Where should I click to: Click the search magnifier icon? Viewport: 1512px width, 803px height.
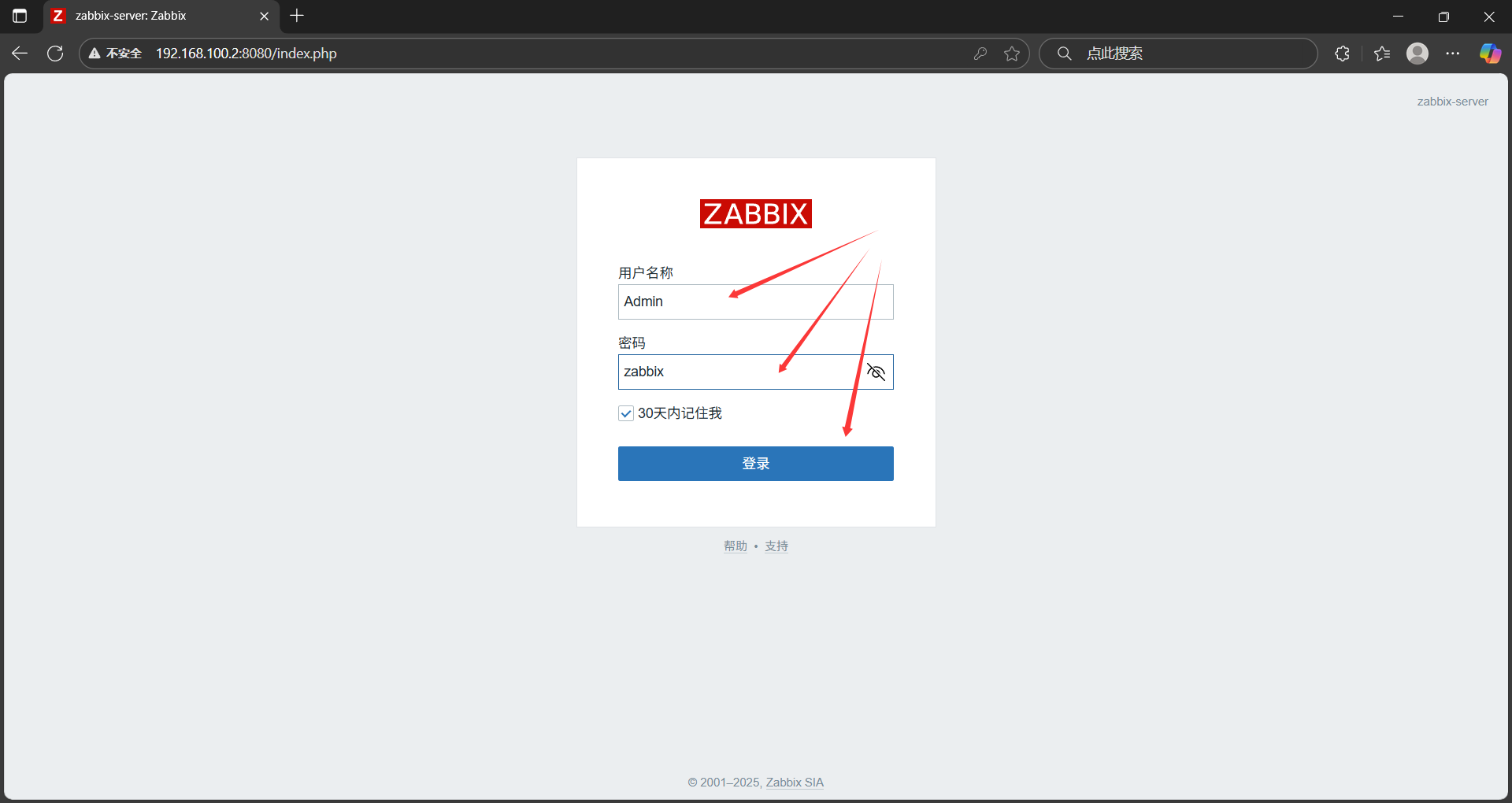coord(1064,54)
